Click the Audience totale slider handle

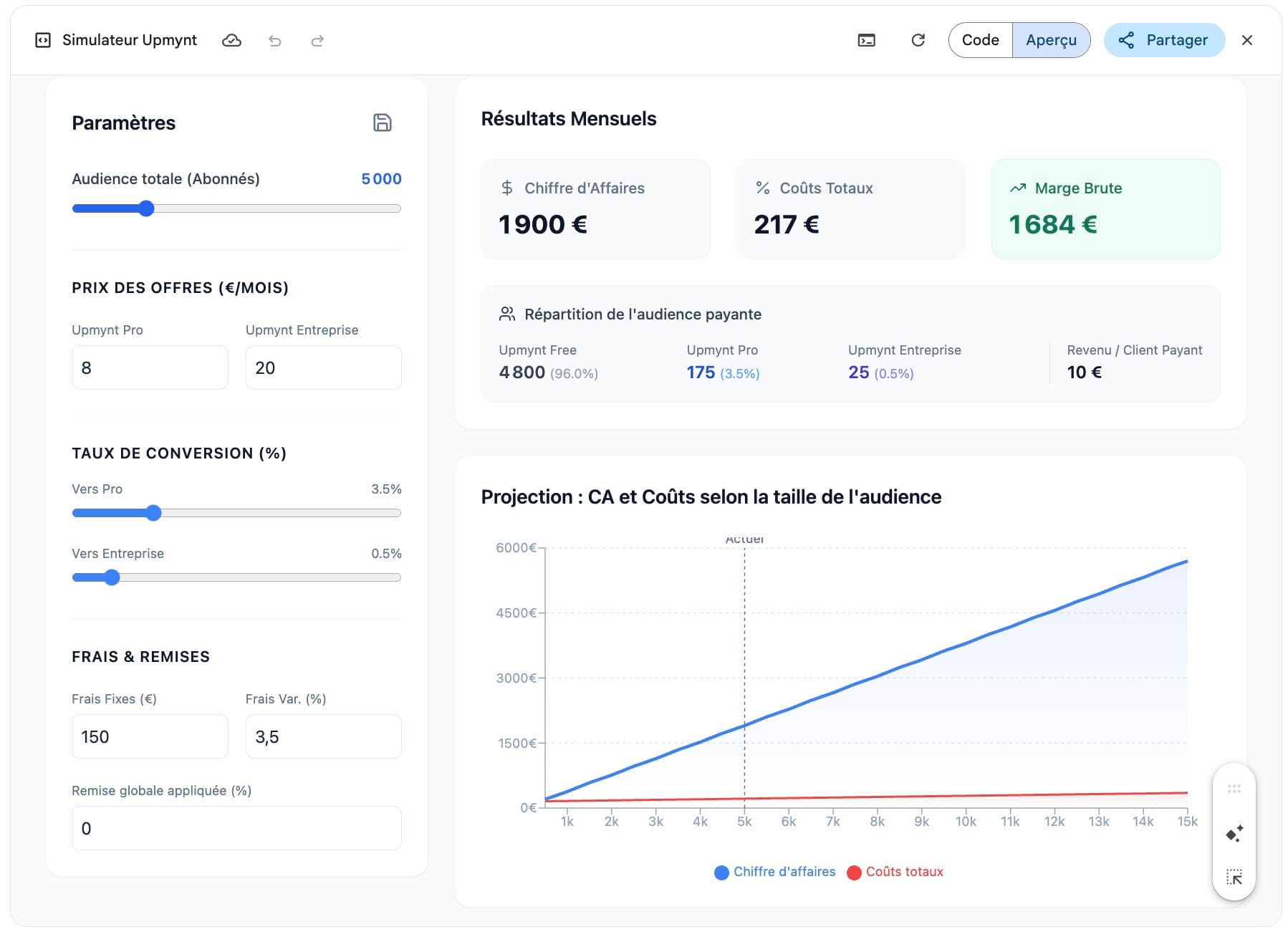[146, 208]
